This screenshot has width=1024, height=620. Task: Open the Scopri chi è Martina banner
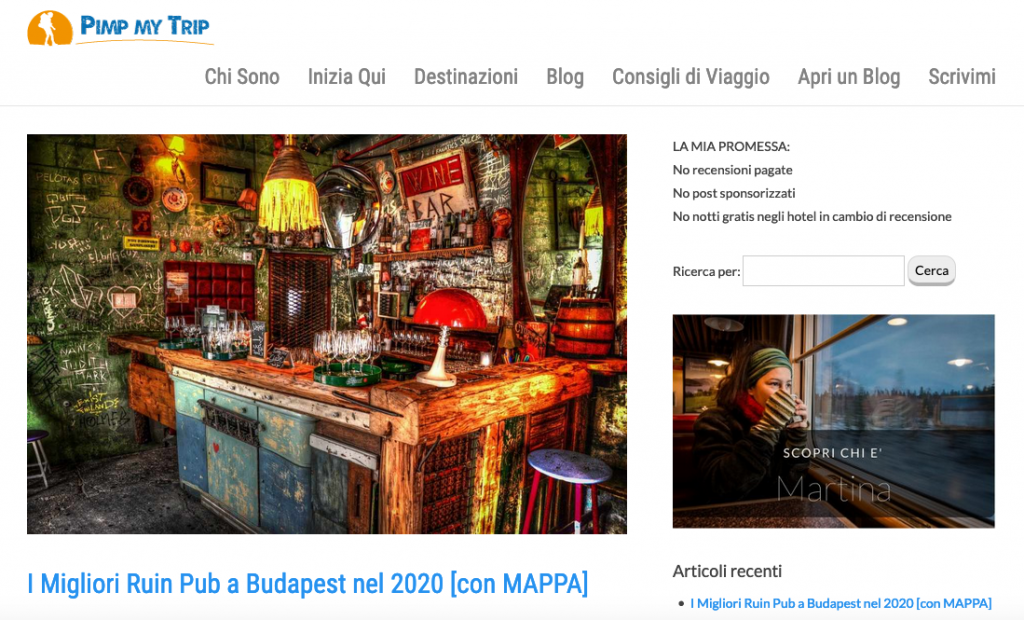[833, 421]
